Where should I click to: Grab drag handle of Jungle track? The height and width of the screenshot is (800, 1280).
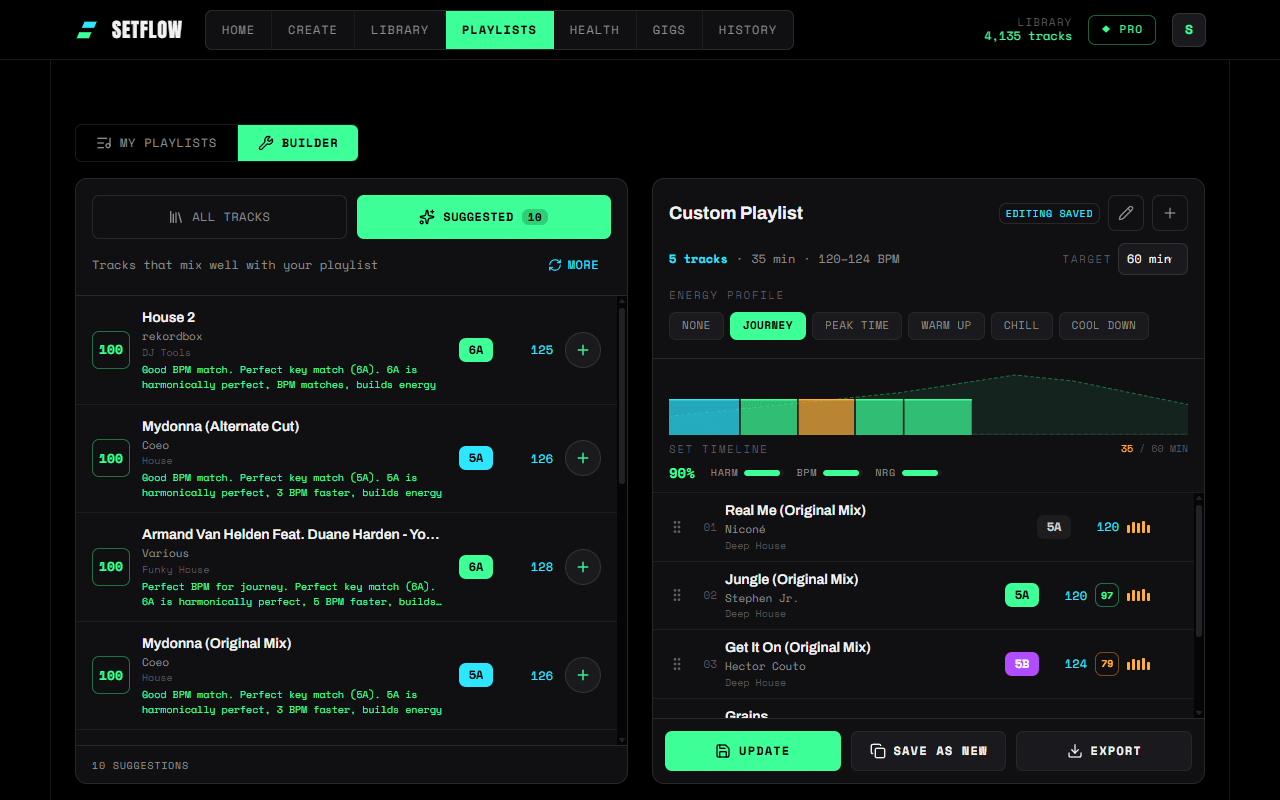[x=677, y=595]
